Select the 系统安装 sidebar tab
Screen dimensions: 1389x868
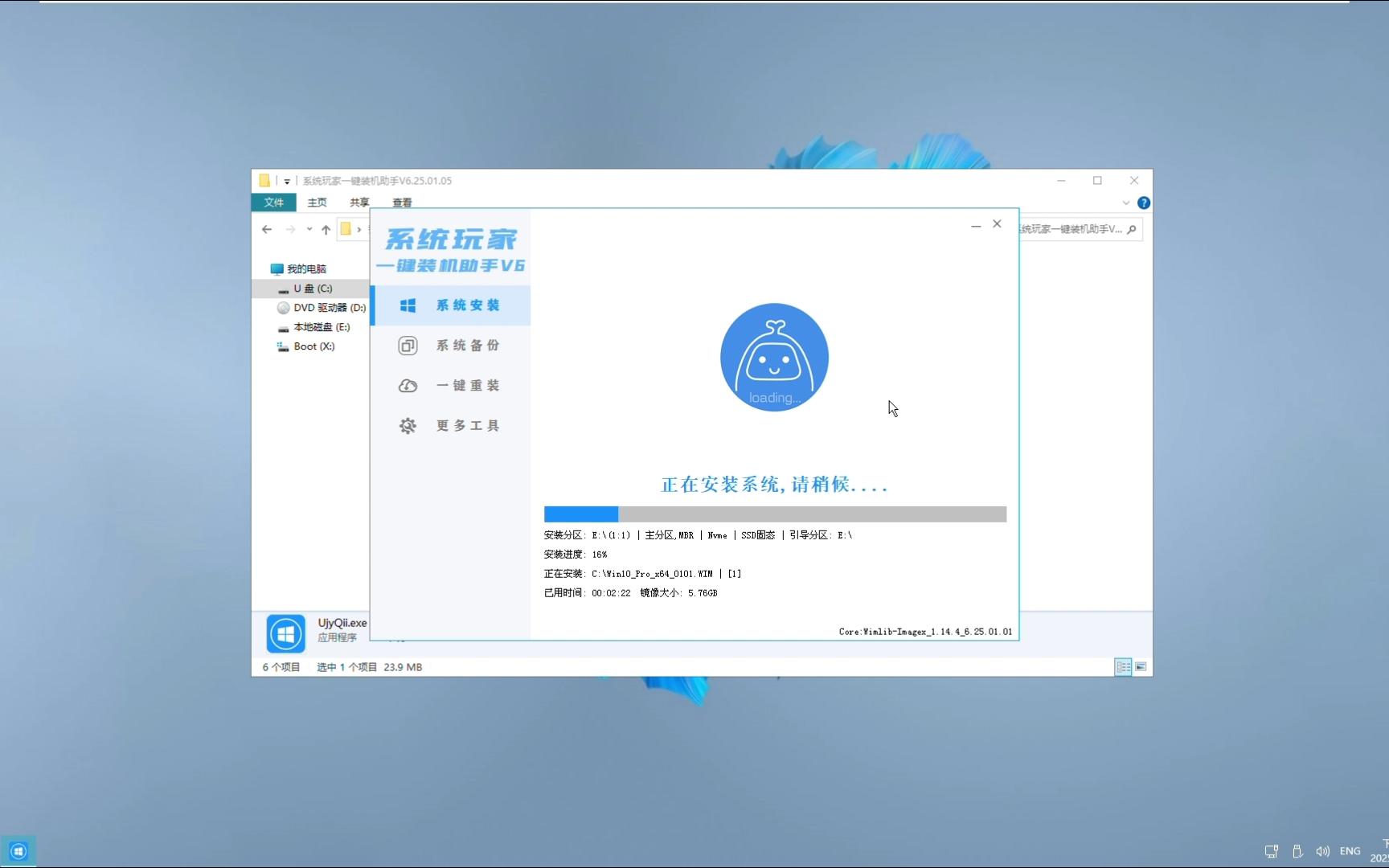[x=450, y=305]
